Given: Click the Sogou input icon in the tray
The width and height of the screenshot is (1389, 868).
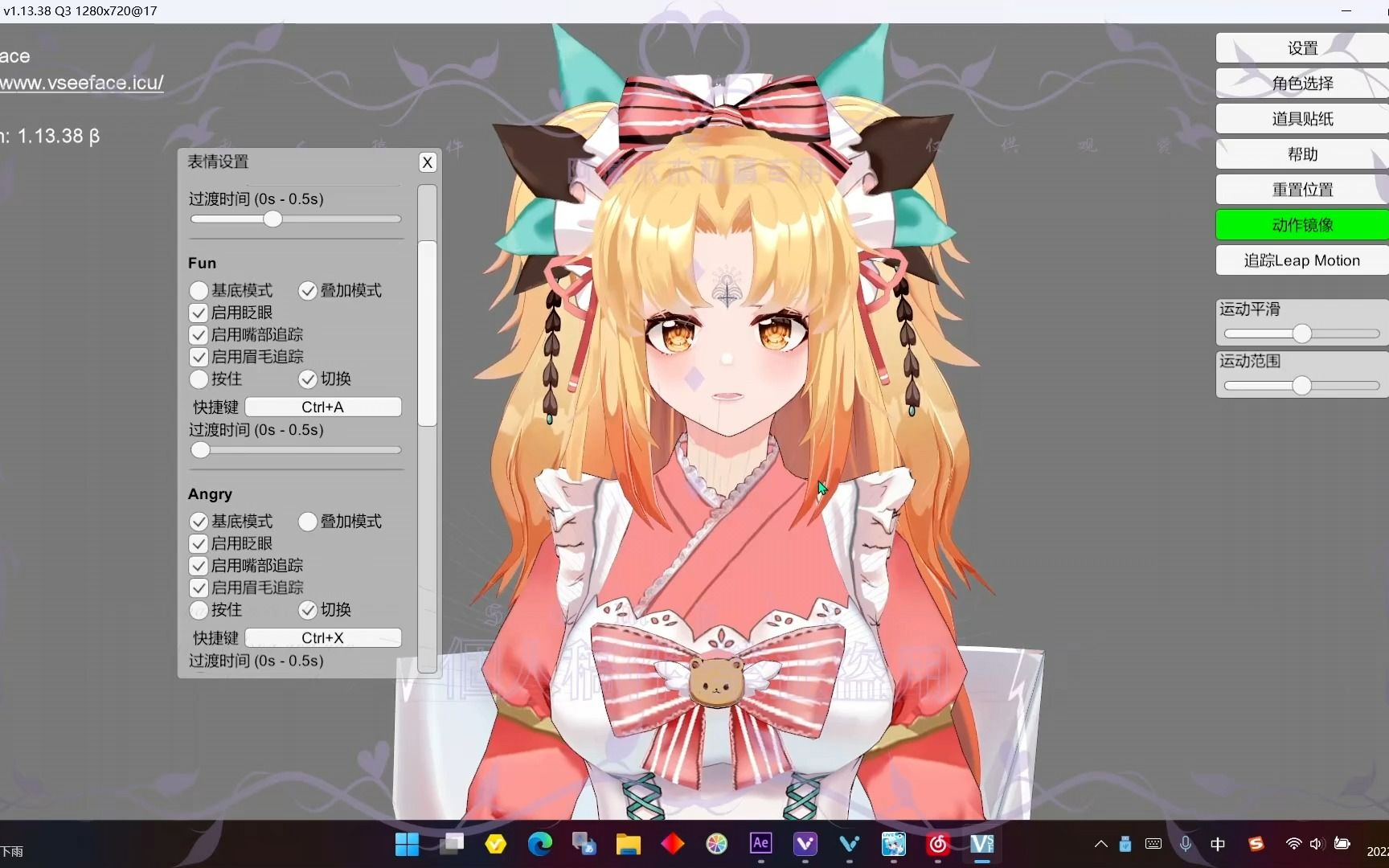Looking at the screenshot, I should (x=1256, y=844).
